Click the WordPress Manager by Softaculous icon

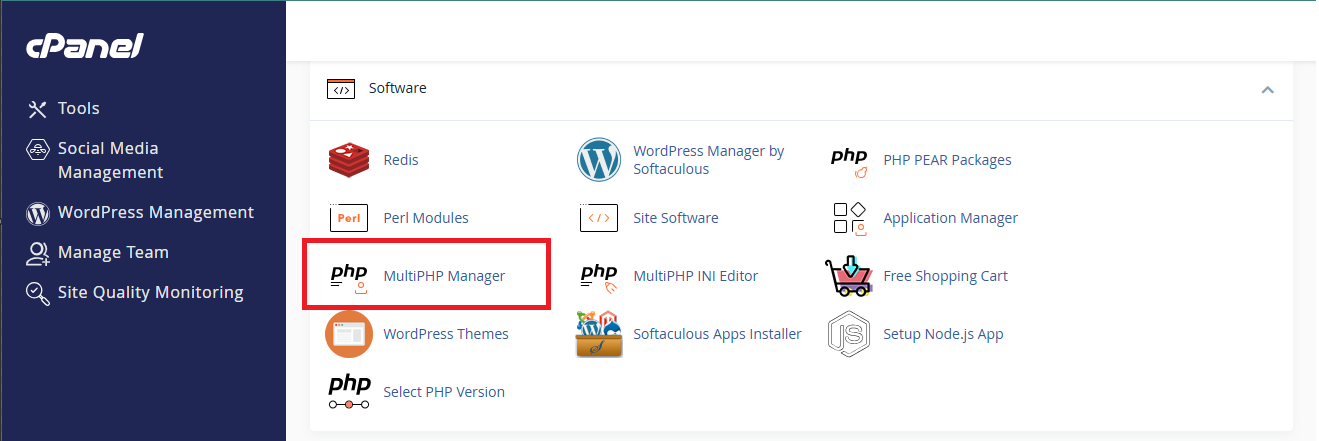[599, 160]
